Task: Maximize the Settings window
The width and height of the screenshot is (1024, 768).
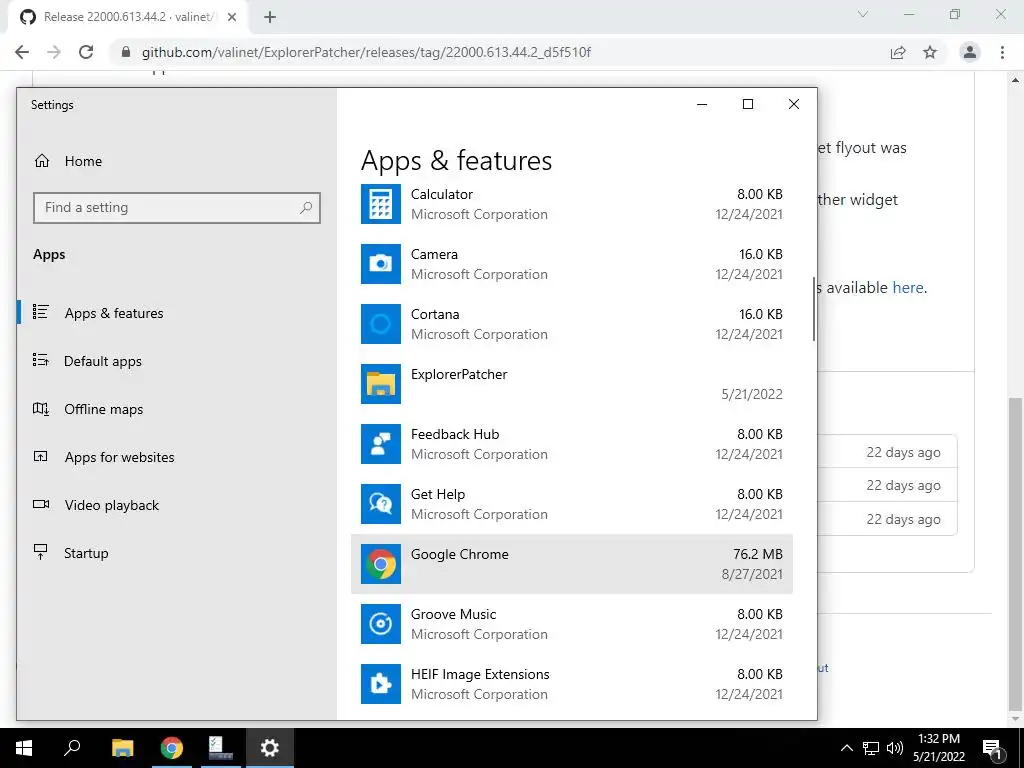Action: coord(748,104)
